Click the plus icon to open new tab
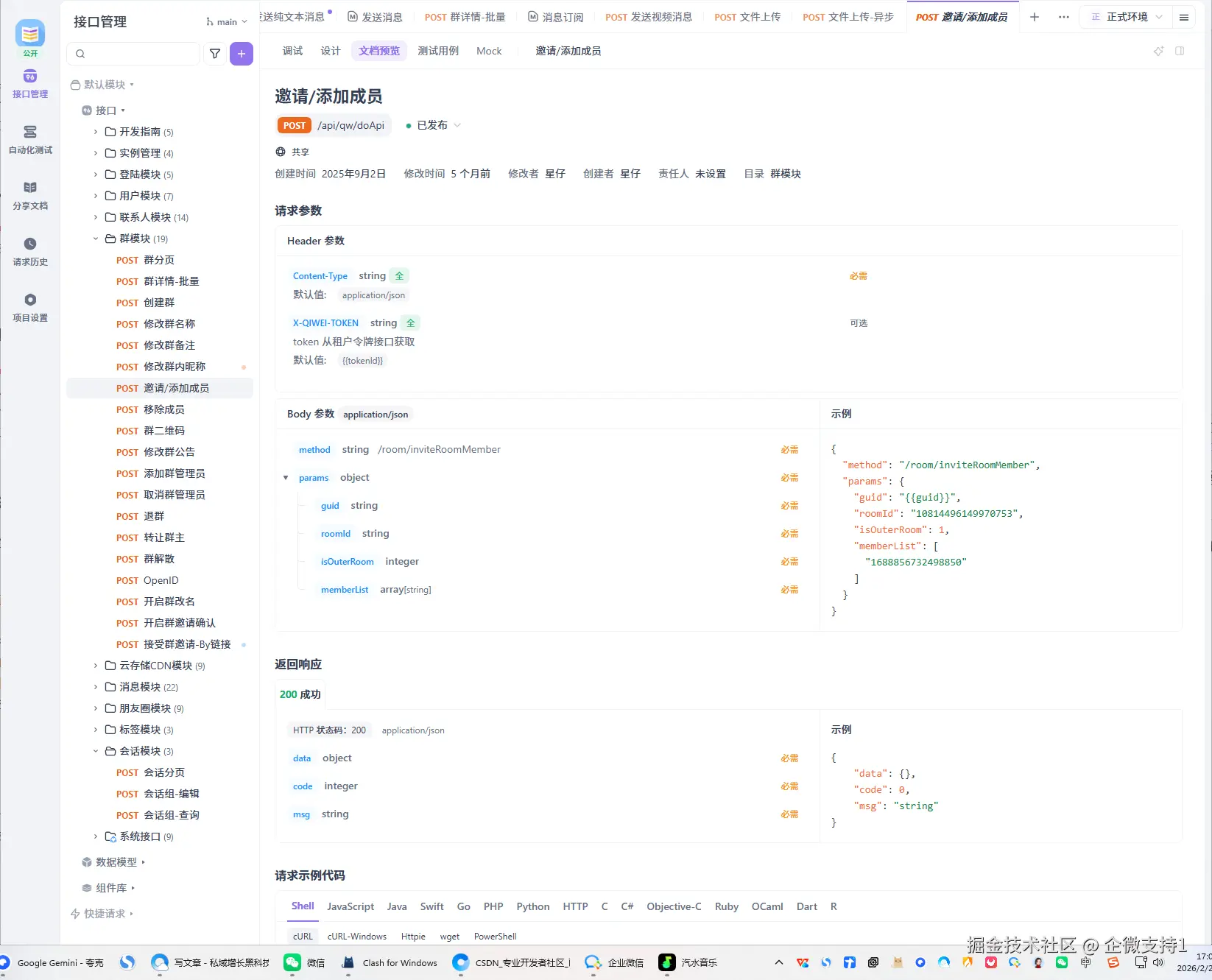The width and height of the screenshot is (1212, 980). tap(1035, 17)
